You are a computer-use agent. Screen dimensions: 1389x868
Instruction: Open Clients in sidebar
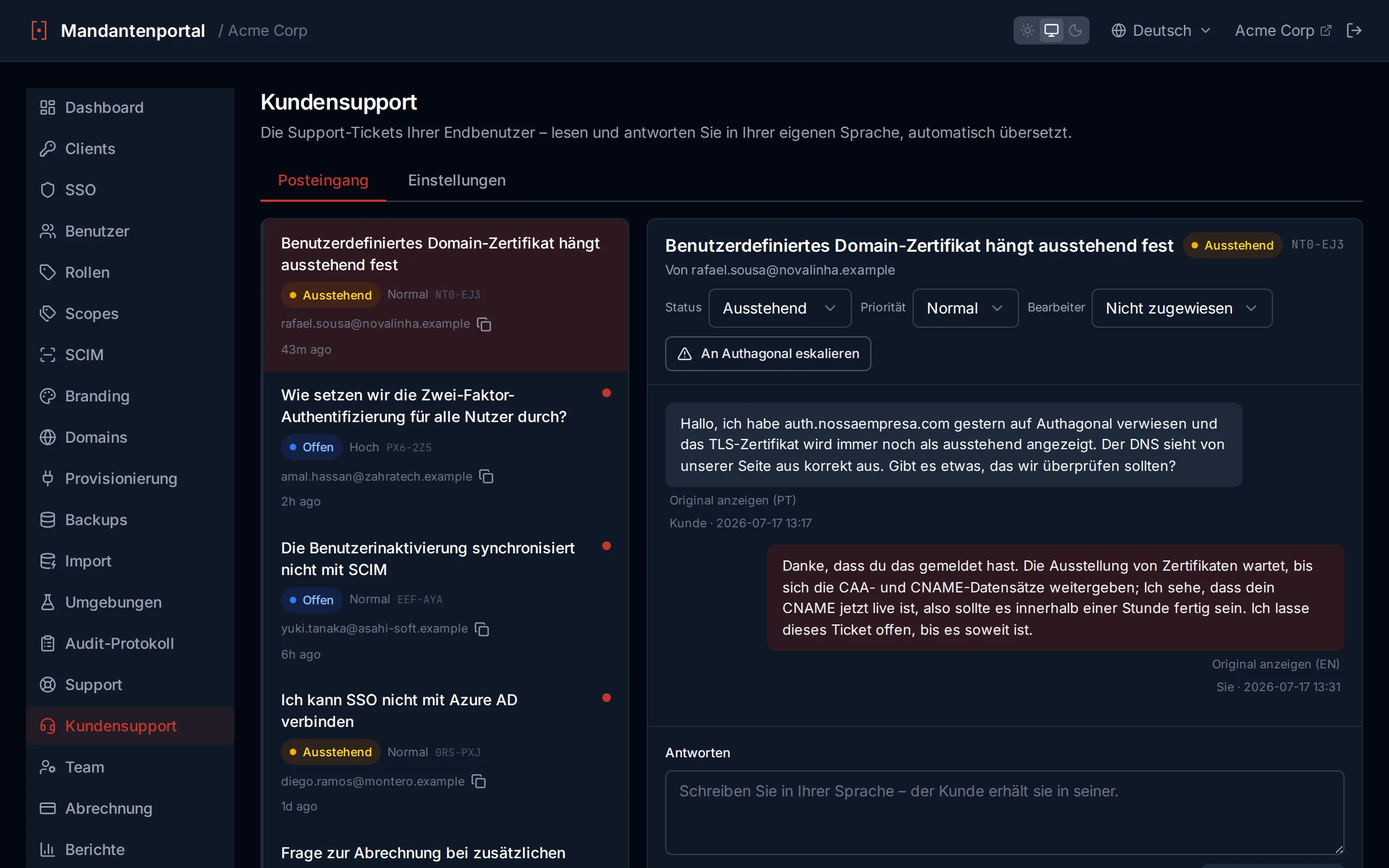tap(130, 149)
